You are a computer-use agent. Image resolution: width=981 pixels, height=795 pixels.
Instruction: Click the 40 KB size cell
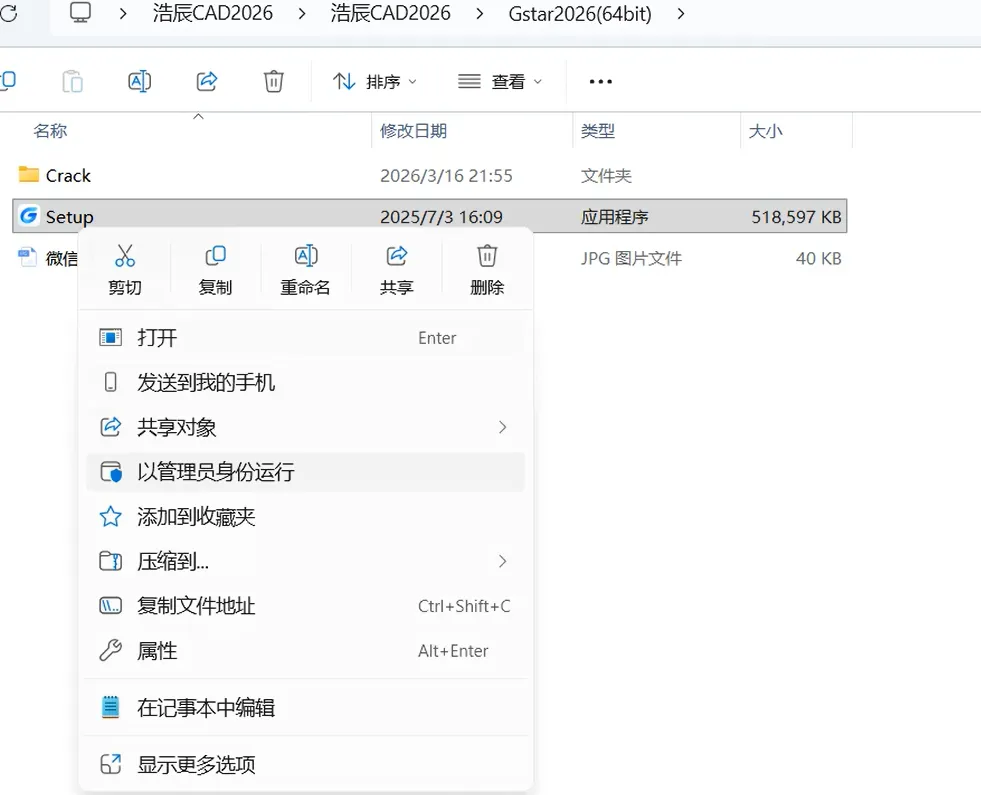coord(818,258)
